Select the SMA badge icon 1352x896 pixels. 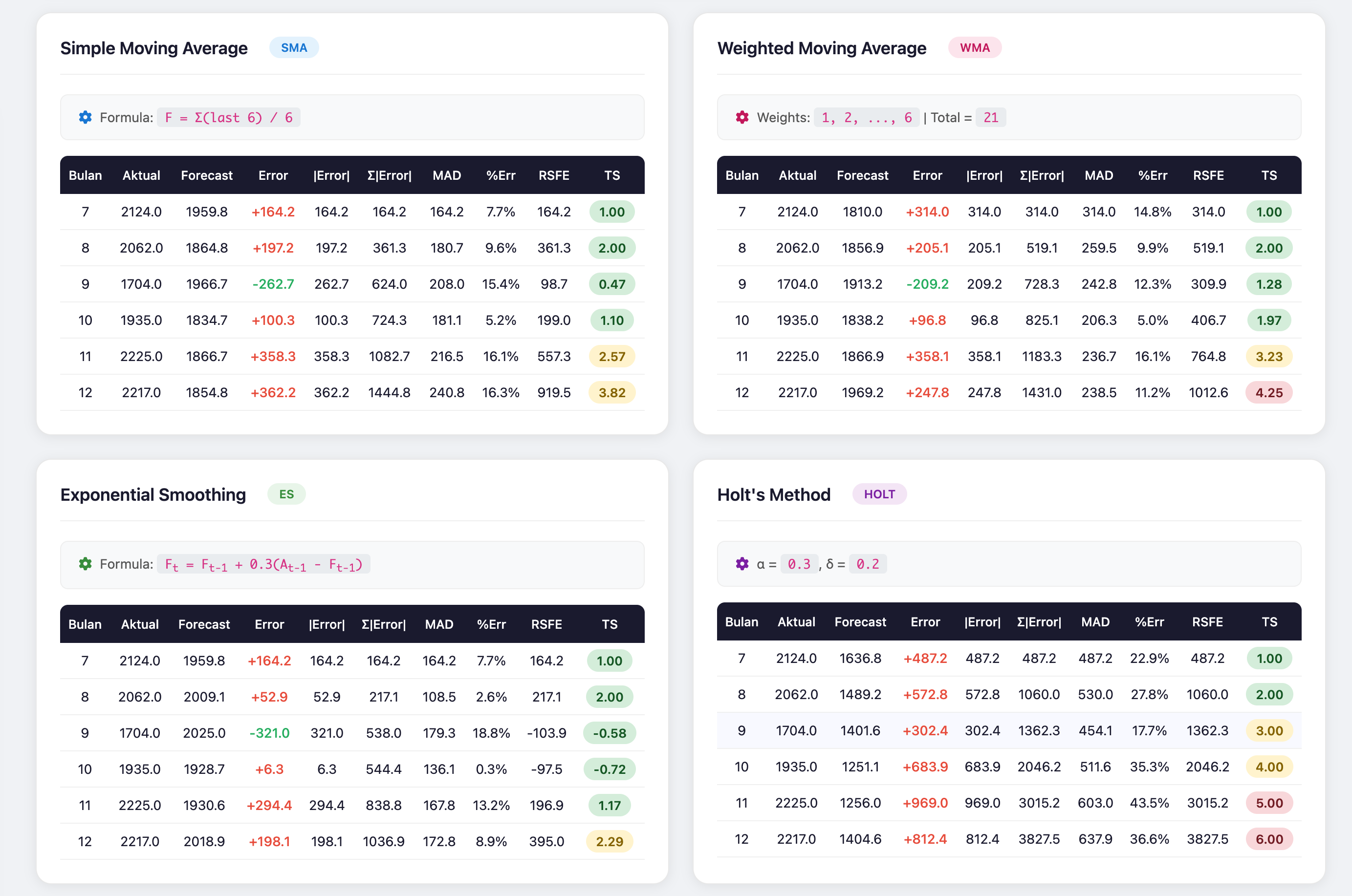(294, 47)
